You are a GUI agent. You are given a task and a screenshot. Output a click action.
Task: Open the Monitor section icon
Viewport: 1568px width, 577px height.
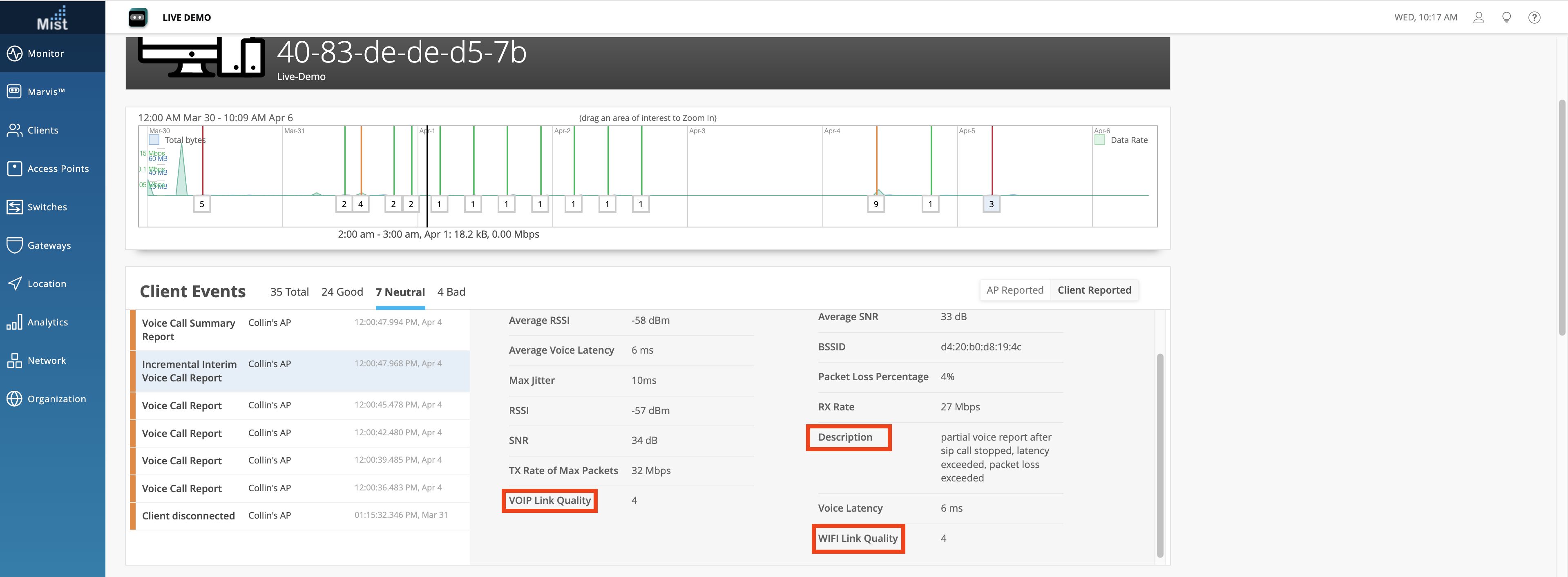click(15, 53)
